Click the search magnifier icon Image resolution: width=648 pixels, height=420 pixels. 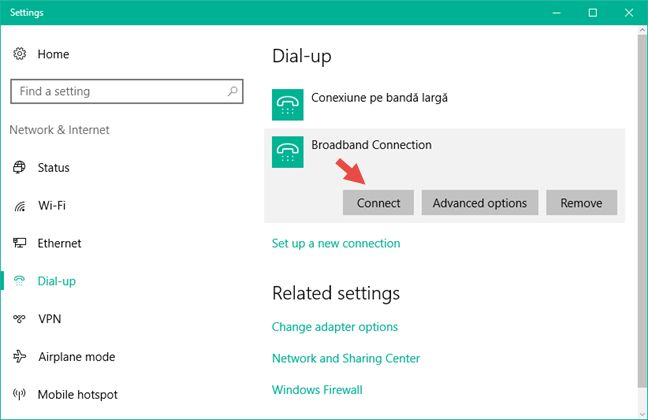233,91
